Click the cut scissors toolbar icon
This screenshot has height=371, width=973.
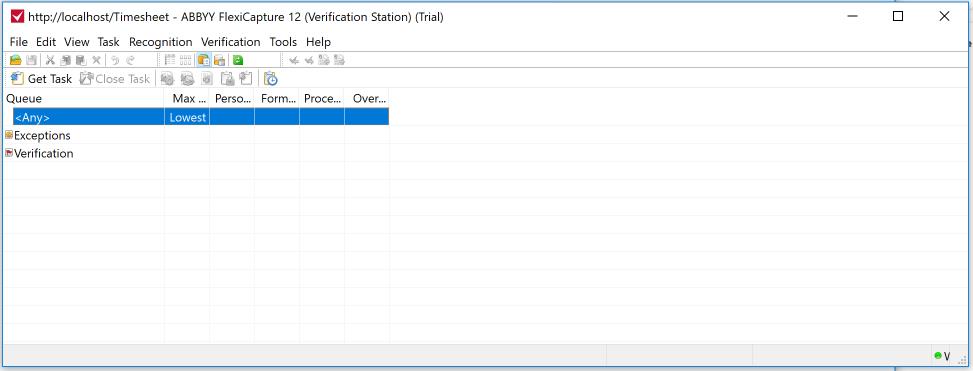click(50, 60)
